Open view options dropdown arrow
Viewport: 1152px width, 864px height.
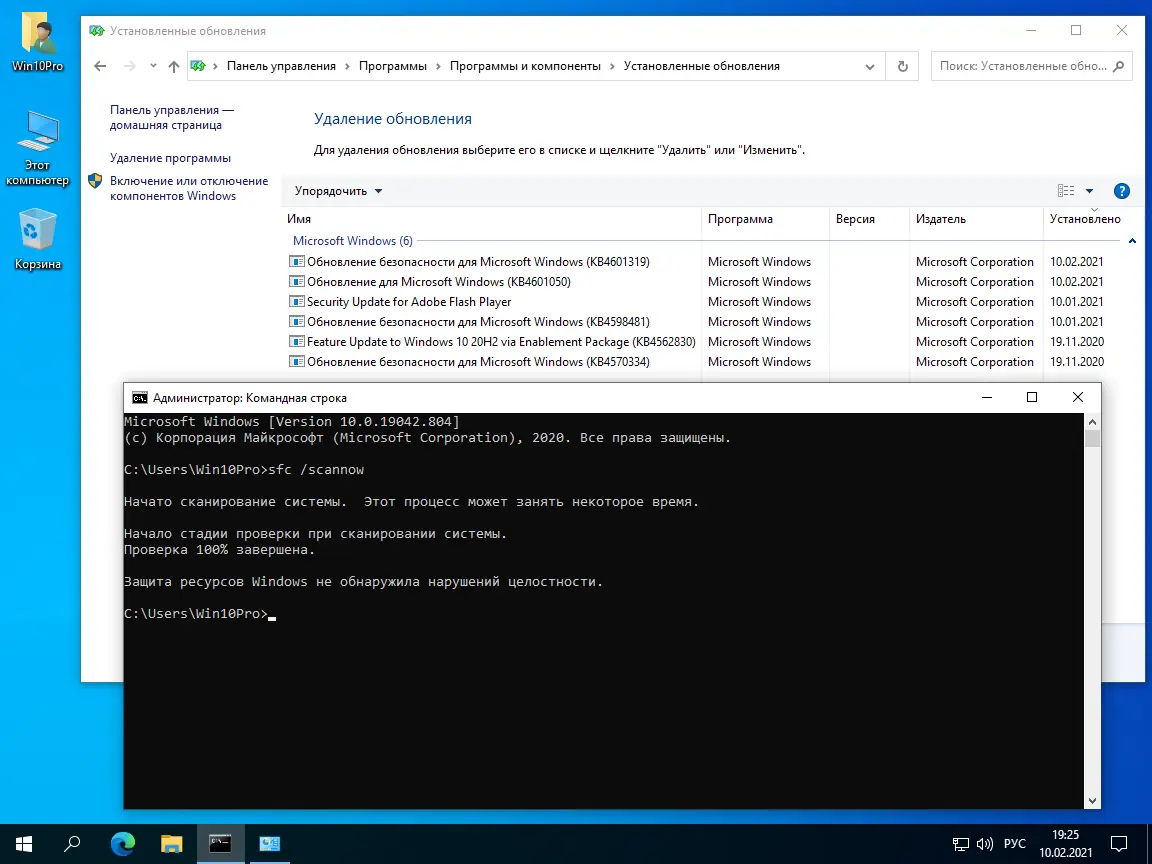click(1090, 191)
